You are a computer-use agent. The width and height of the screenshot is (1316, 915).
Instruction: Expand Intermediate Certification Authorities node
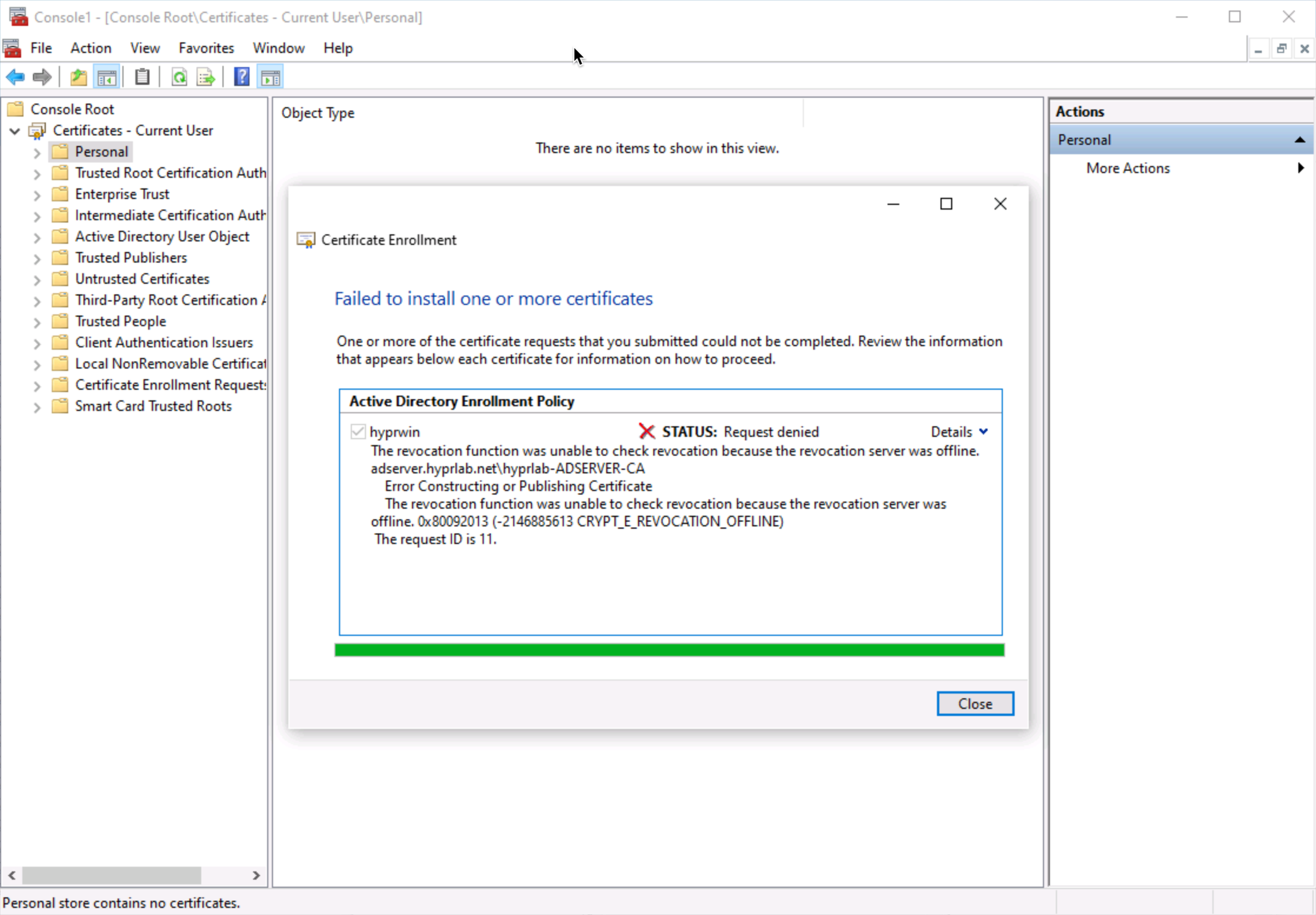[x=37, y=216]
